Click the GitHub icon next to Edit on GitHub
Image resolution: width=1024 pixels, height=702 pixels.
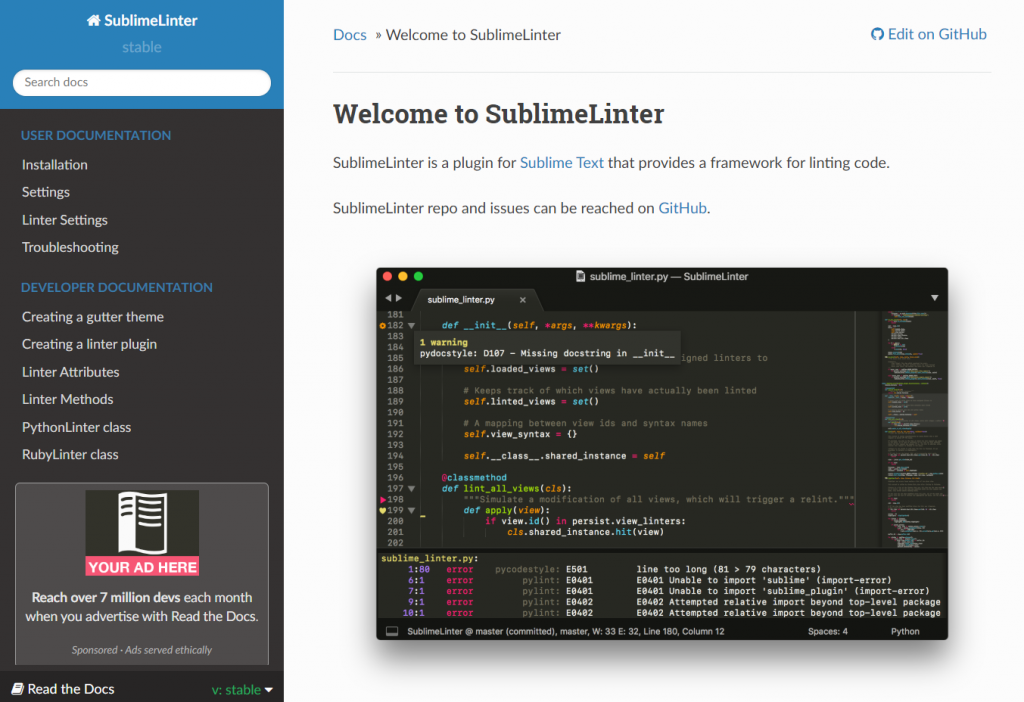[x=879, y=34]
